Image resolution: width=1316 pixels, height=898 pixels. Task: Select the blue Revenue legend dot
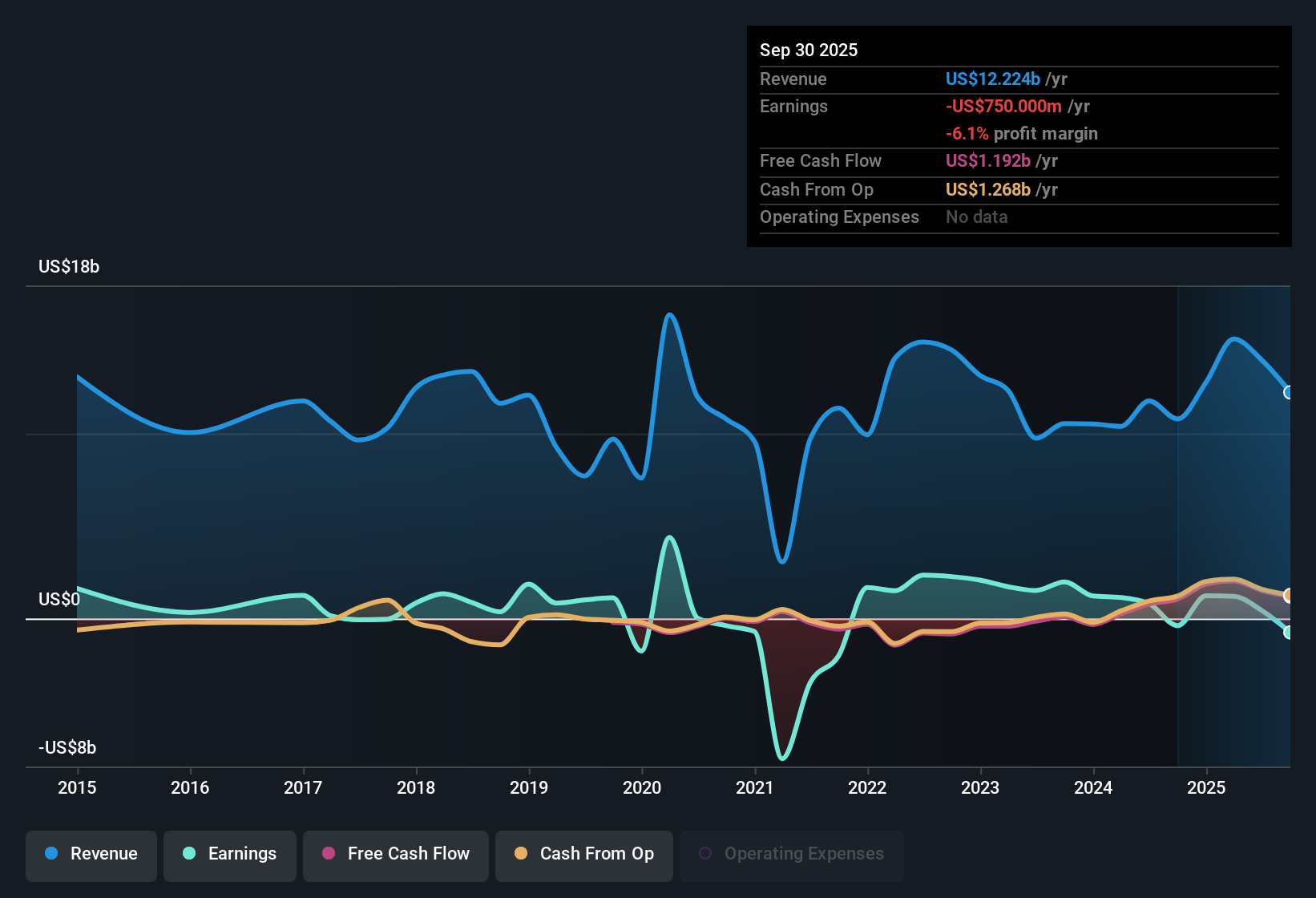click(50, 854)
